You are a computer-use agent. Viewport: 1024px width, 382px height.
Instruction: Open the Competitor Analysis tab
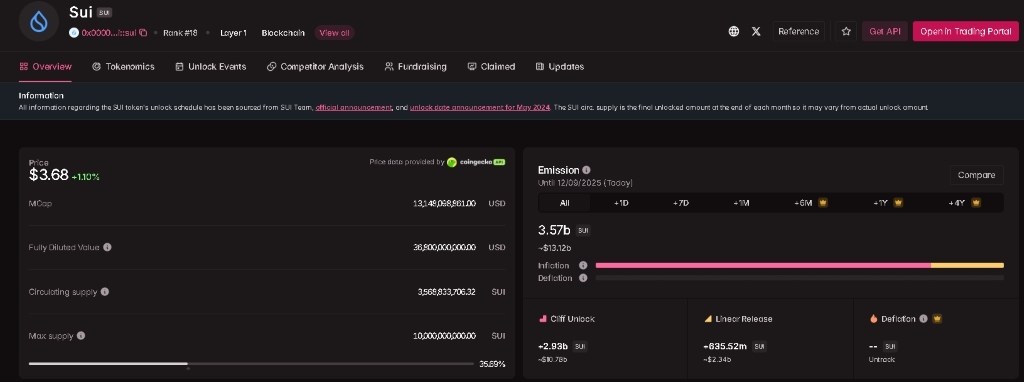click(x=315, y=67)
